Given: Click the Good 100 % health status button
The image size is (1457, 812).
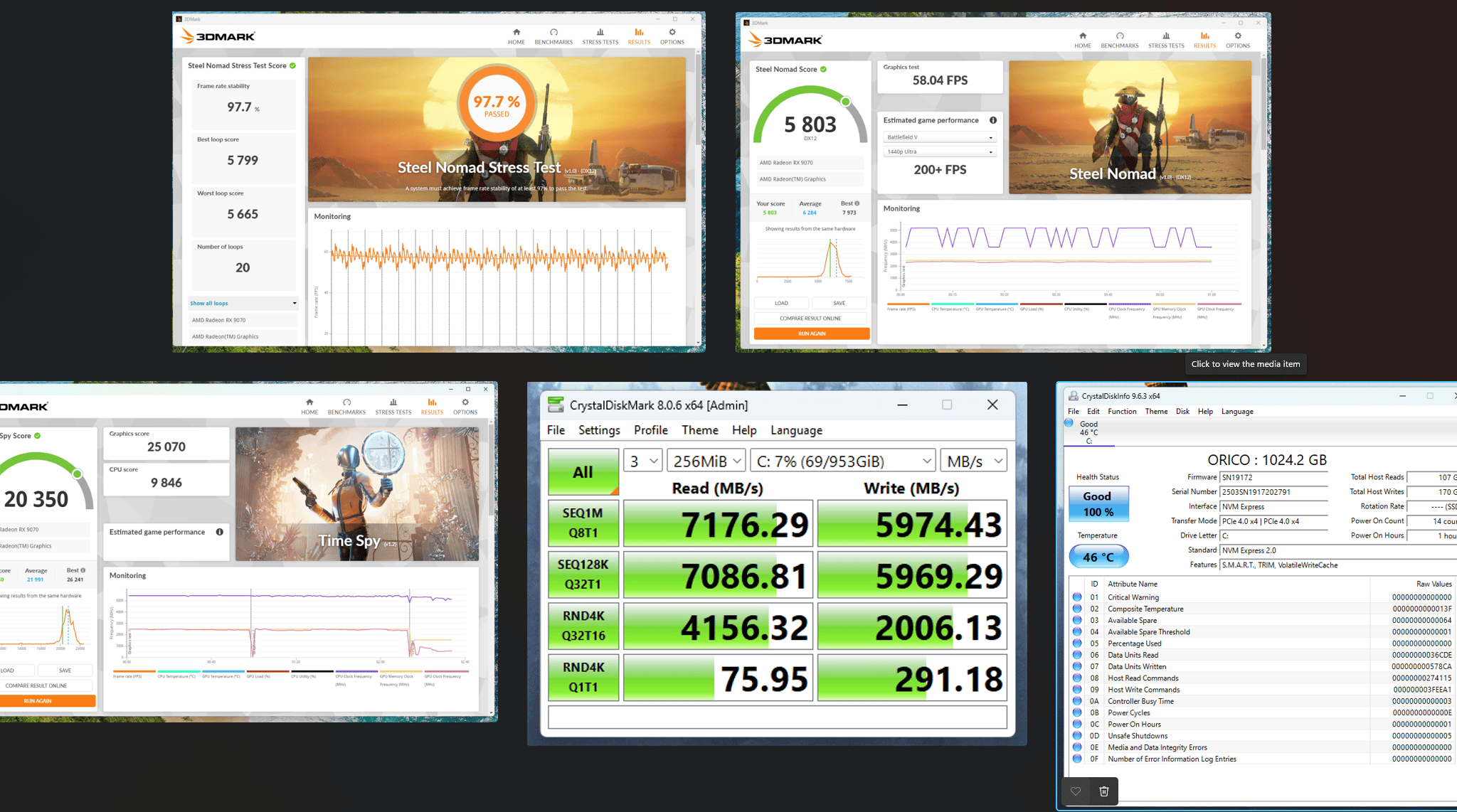Looking at the screenshot, I should point(1098,503).
